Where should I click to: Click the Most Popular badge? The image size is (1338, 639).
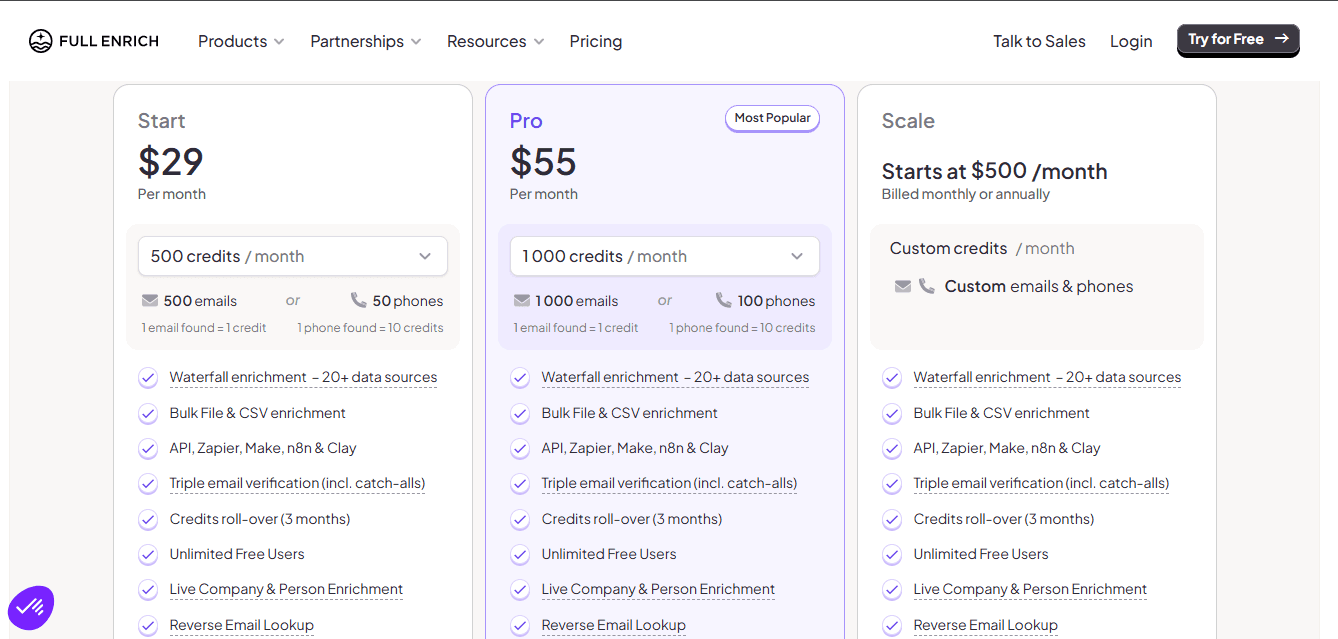[772, 118]
